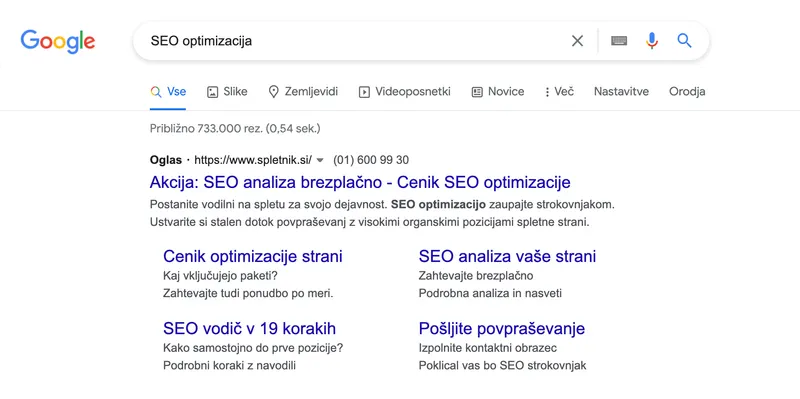800x399 pixels.
Task: Switch to the Slike tab
Action: coord(227,92)
